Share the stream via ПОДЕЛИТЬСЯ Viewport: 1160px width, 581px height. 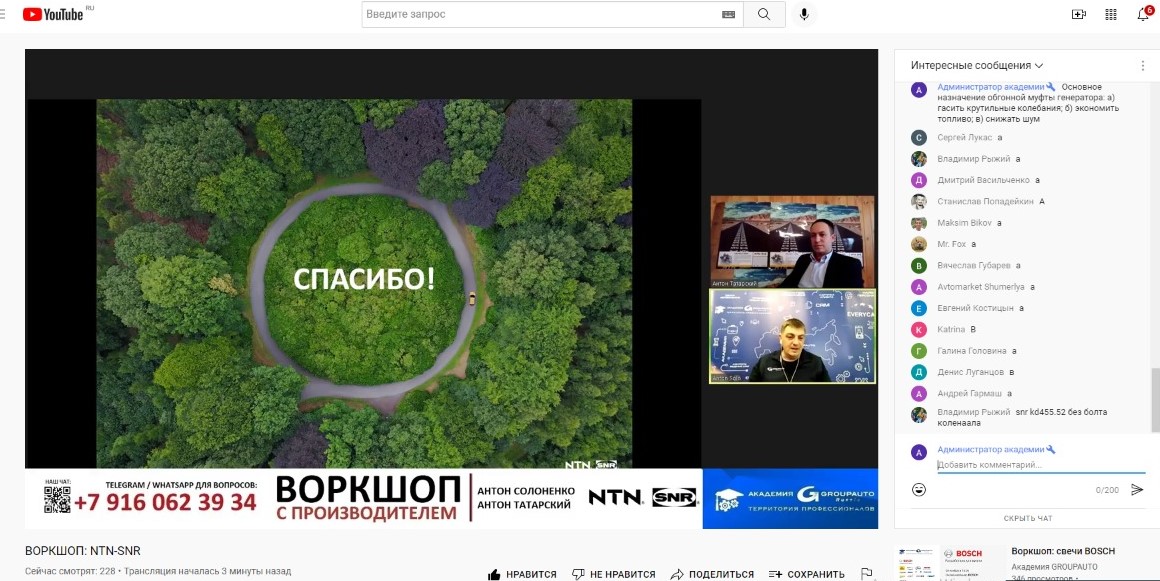(x=712, y=574)
